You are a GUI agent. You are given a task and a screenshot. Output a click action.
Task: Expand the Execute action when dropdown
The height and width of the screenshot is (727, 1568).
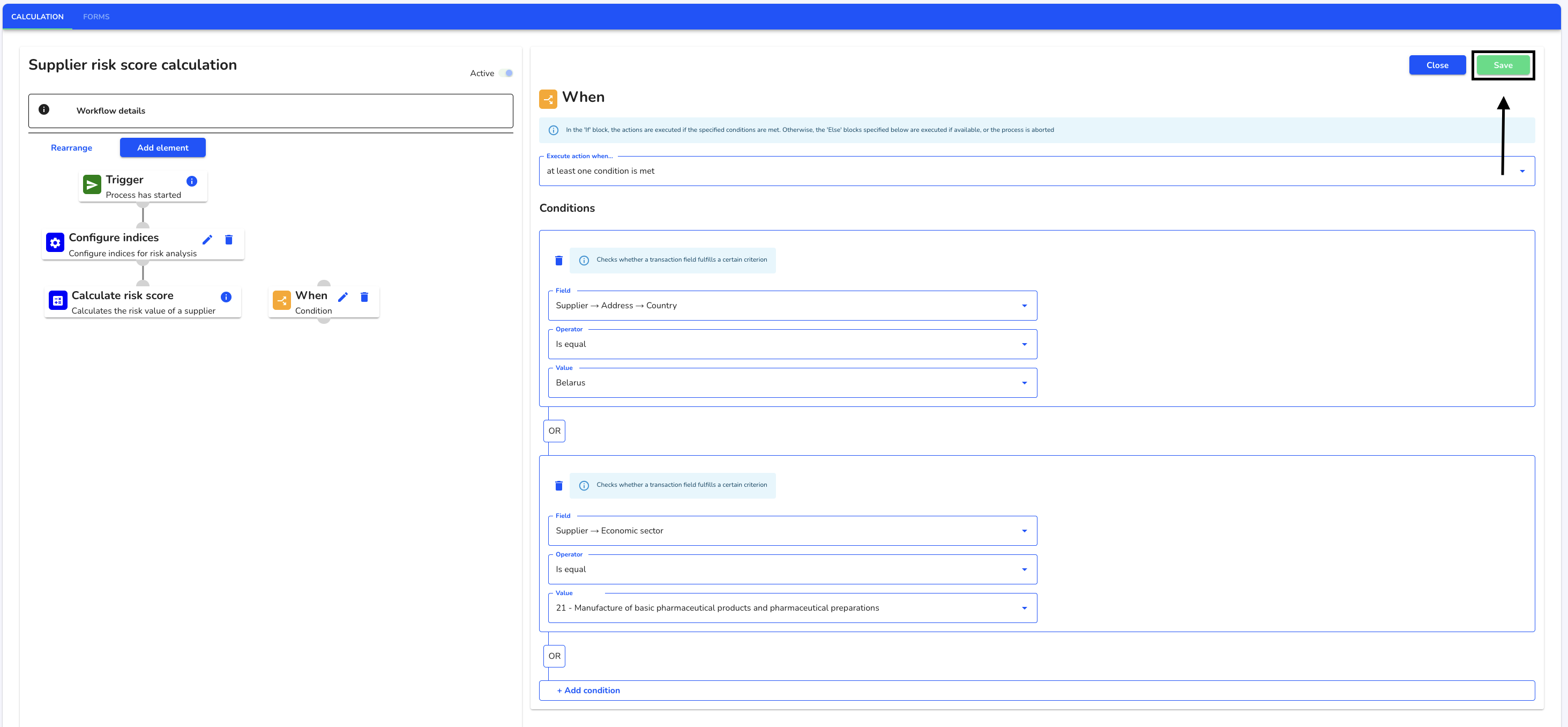(1522, 171)
